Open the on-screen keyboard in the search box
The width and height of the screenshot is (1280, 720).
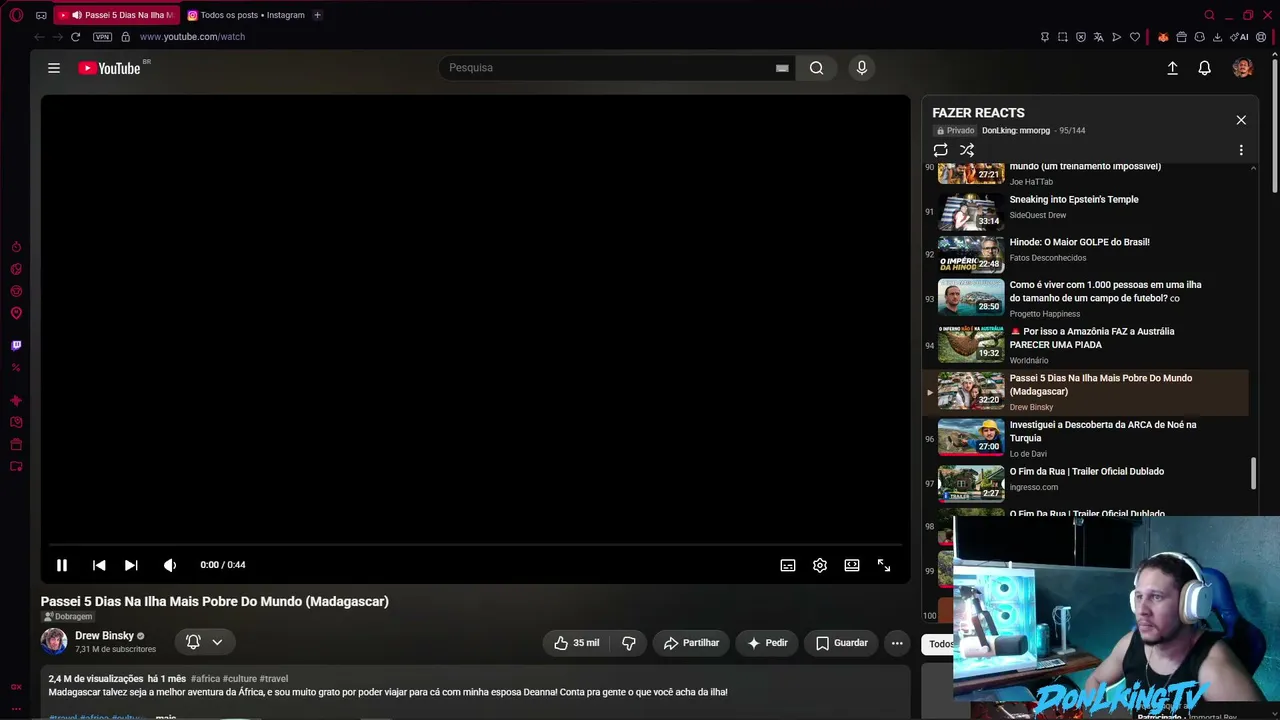[782, 68]
